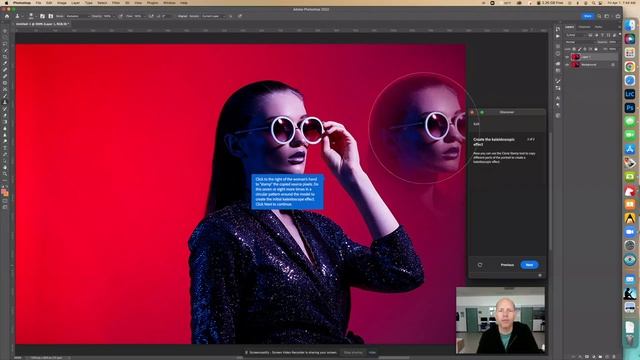
Task: Click the reset icon in Discover panel
Action: (x=480, y=264)
